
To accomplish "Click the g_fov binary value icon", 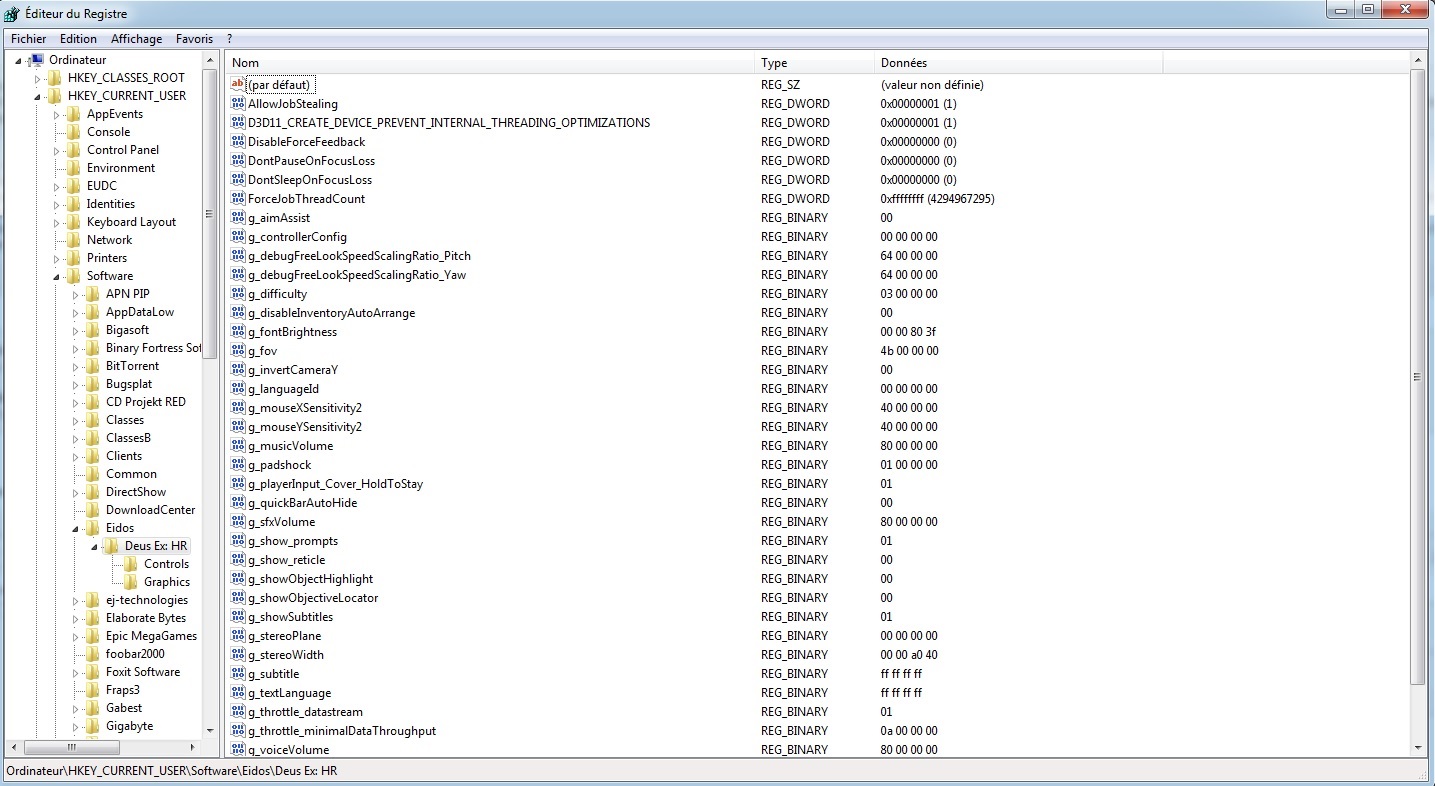I will point(238,350).
